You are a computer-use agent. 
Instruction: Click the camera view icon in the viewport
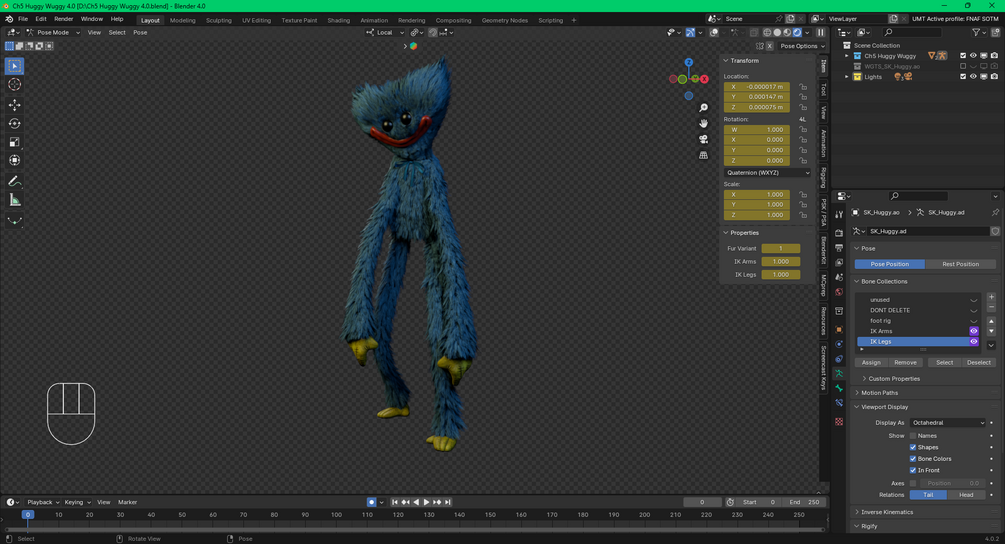[703, 139]
